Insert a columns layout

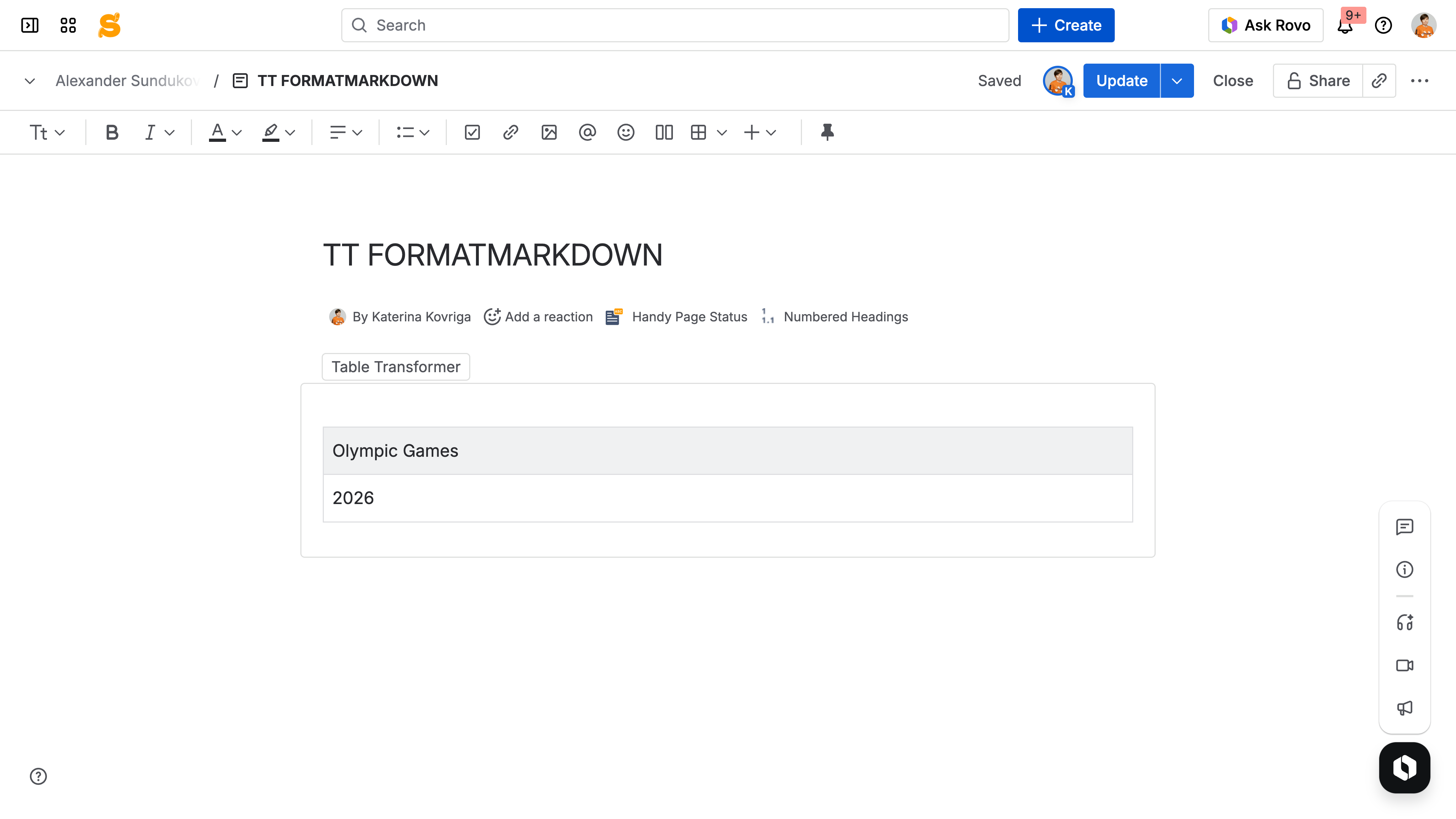tap(664, 132)
